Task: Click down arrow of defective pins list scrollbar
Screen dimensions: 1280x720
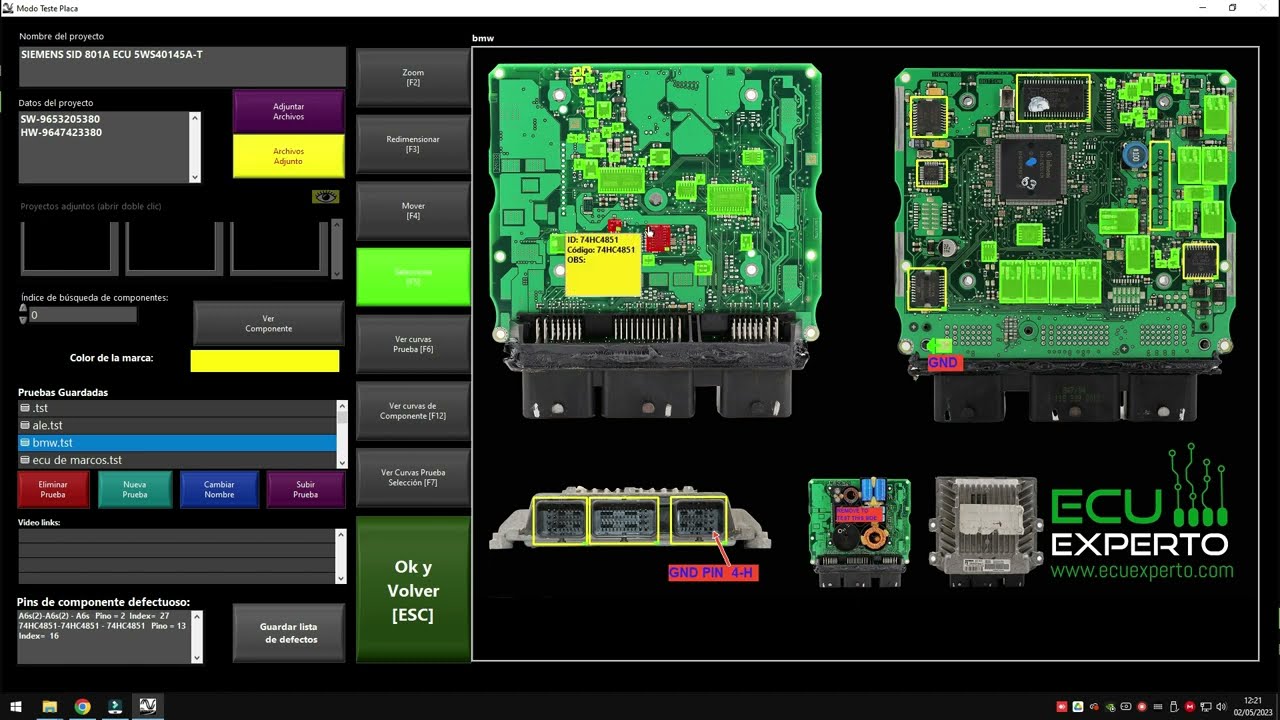Action: (196, 657)
